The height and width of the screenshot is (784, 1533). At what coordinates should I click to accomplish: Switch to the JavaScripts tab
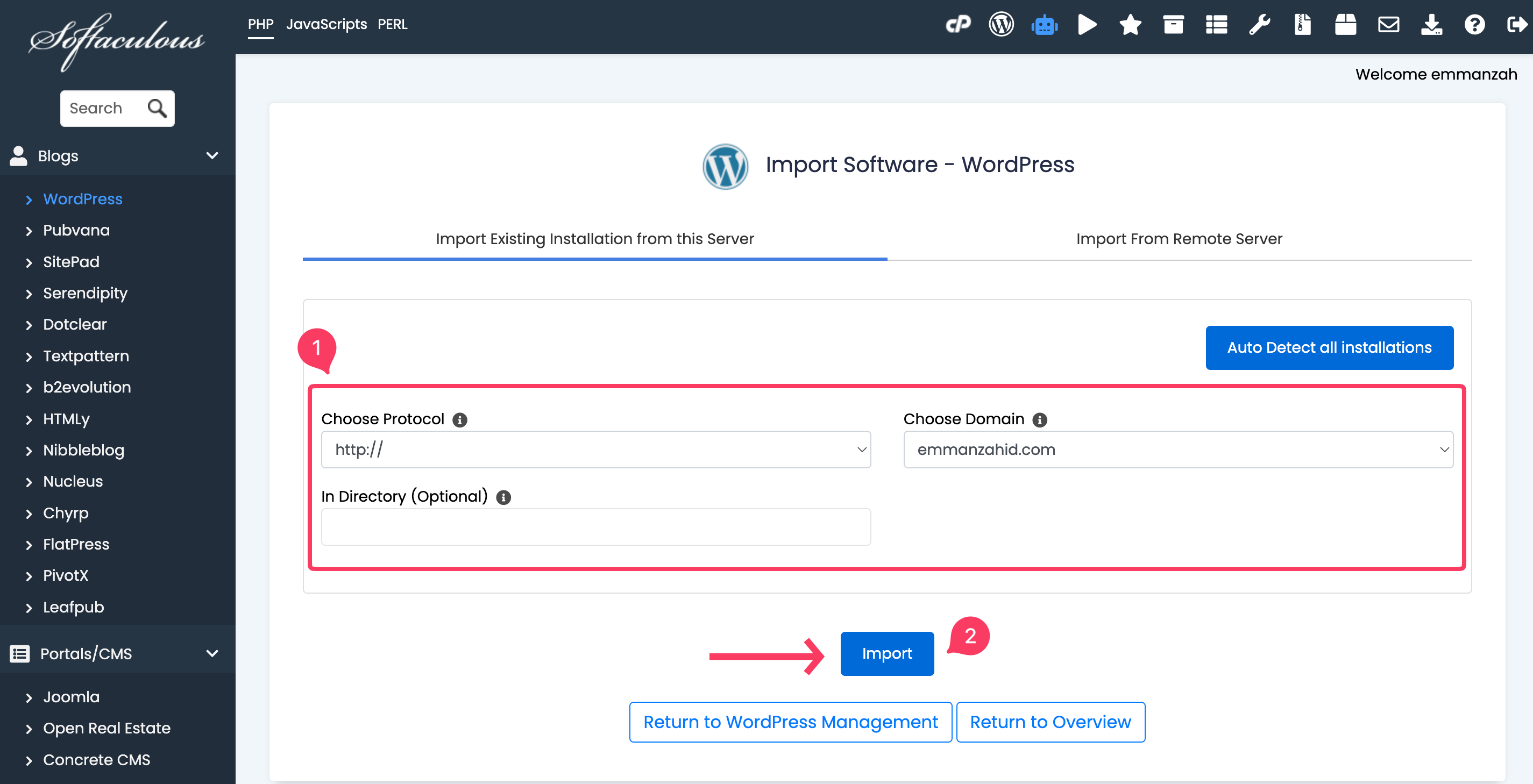pyautogui.click(x=327, y=24)
